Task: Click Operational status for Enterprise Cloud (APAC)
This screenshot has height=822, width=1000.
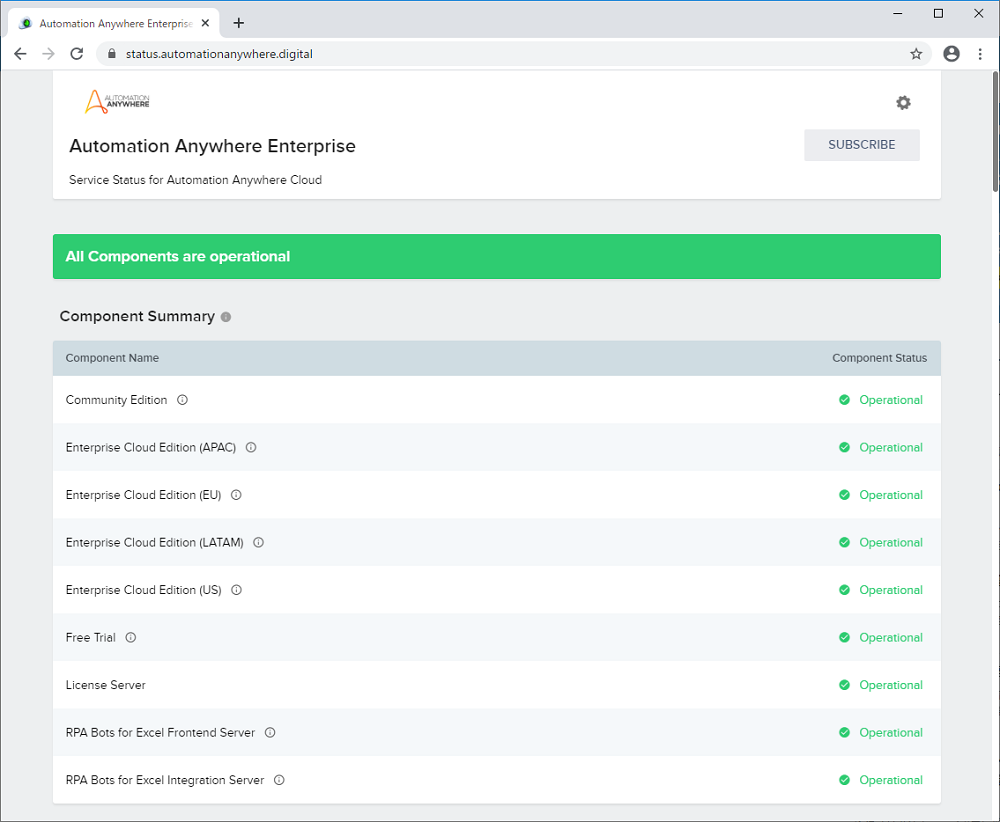Action: click(x=891, y=448)
